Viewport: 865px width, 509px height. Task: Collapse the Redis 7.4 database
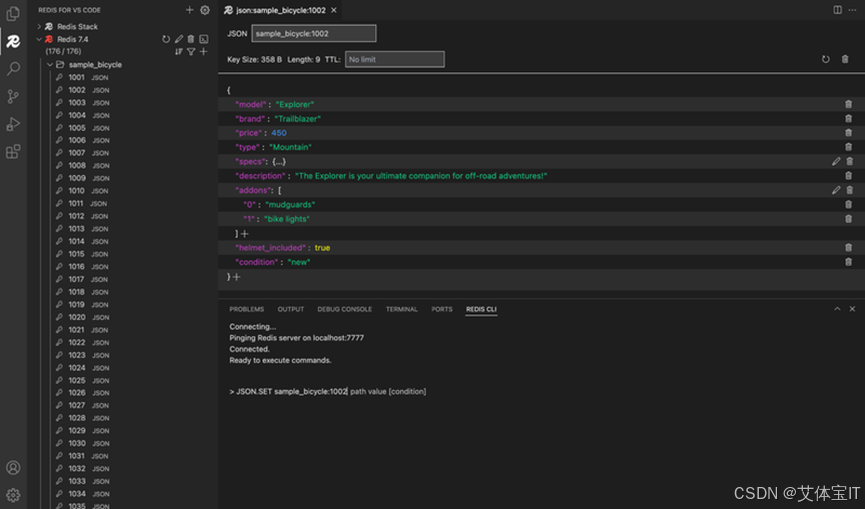(39, 39)
